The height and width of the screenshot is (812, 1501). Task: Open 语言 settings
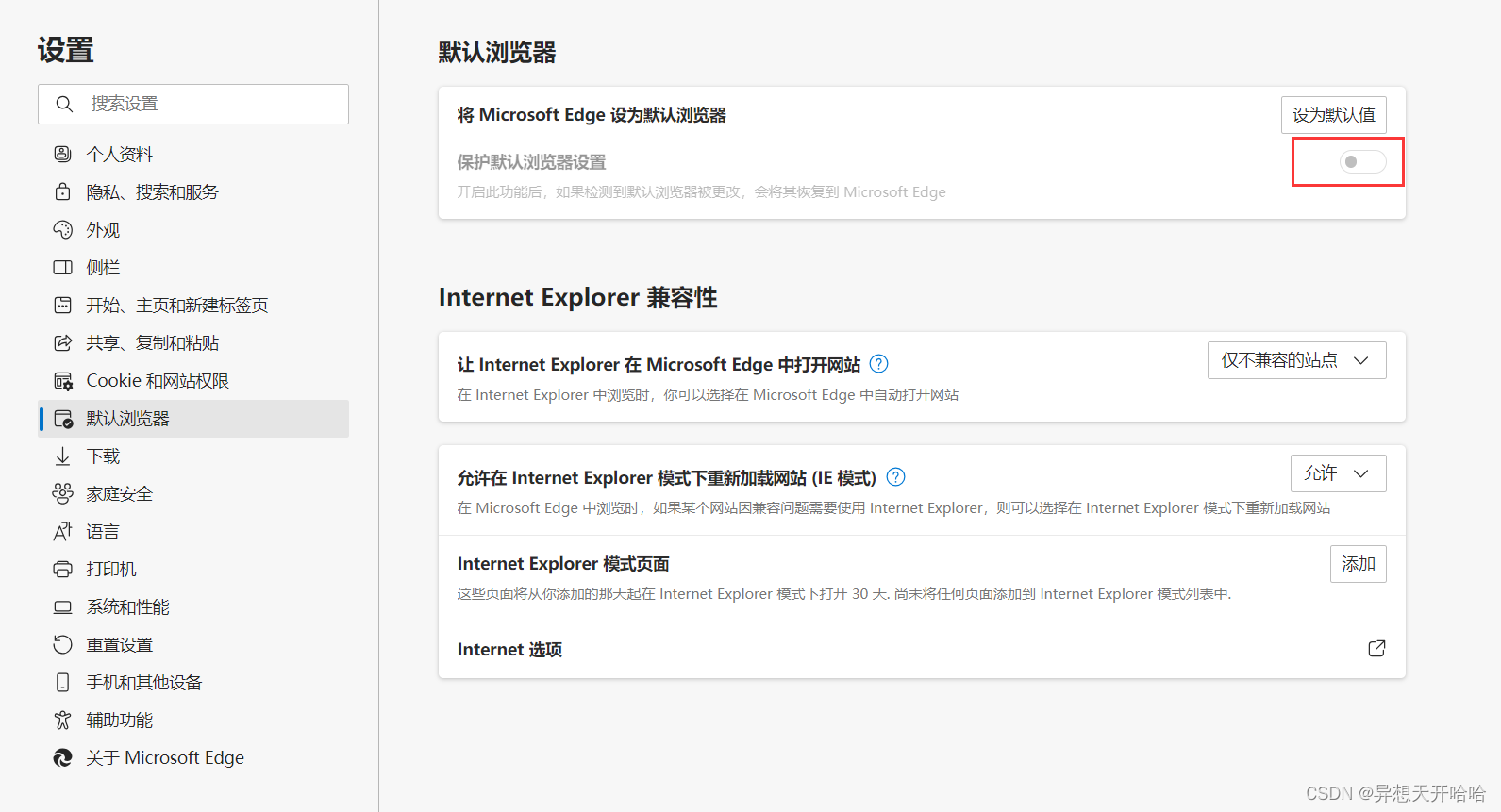[193, 531]
